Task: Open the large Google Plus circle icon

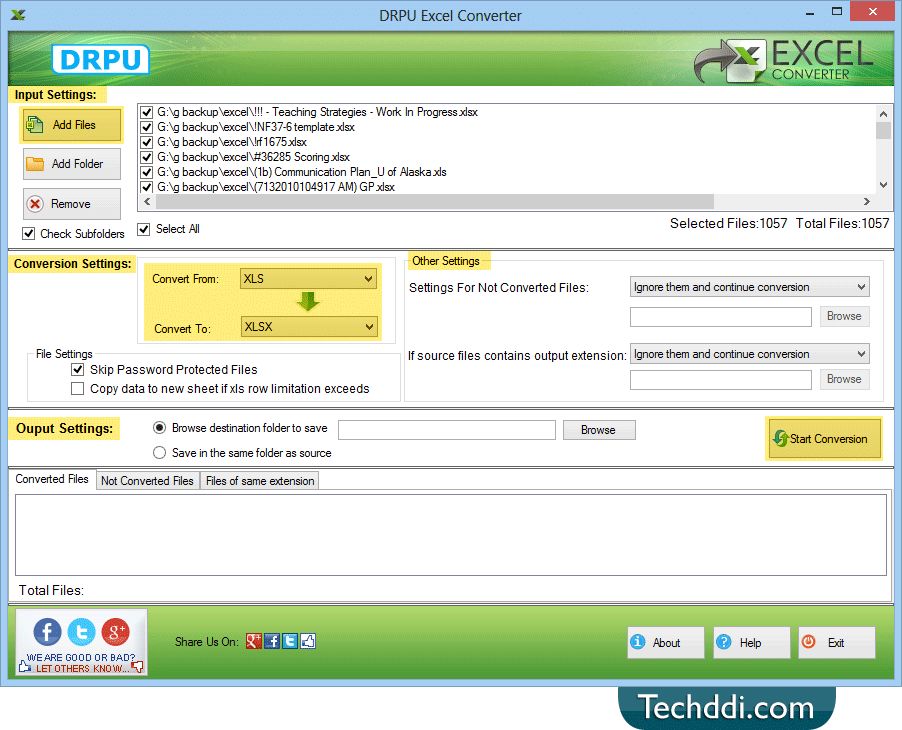Action: point(116,631)
